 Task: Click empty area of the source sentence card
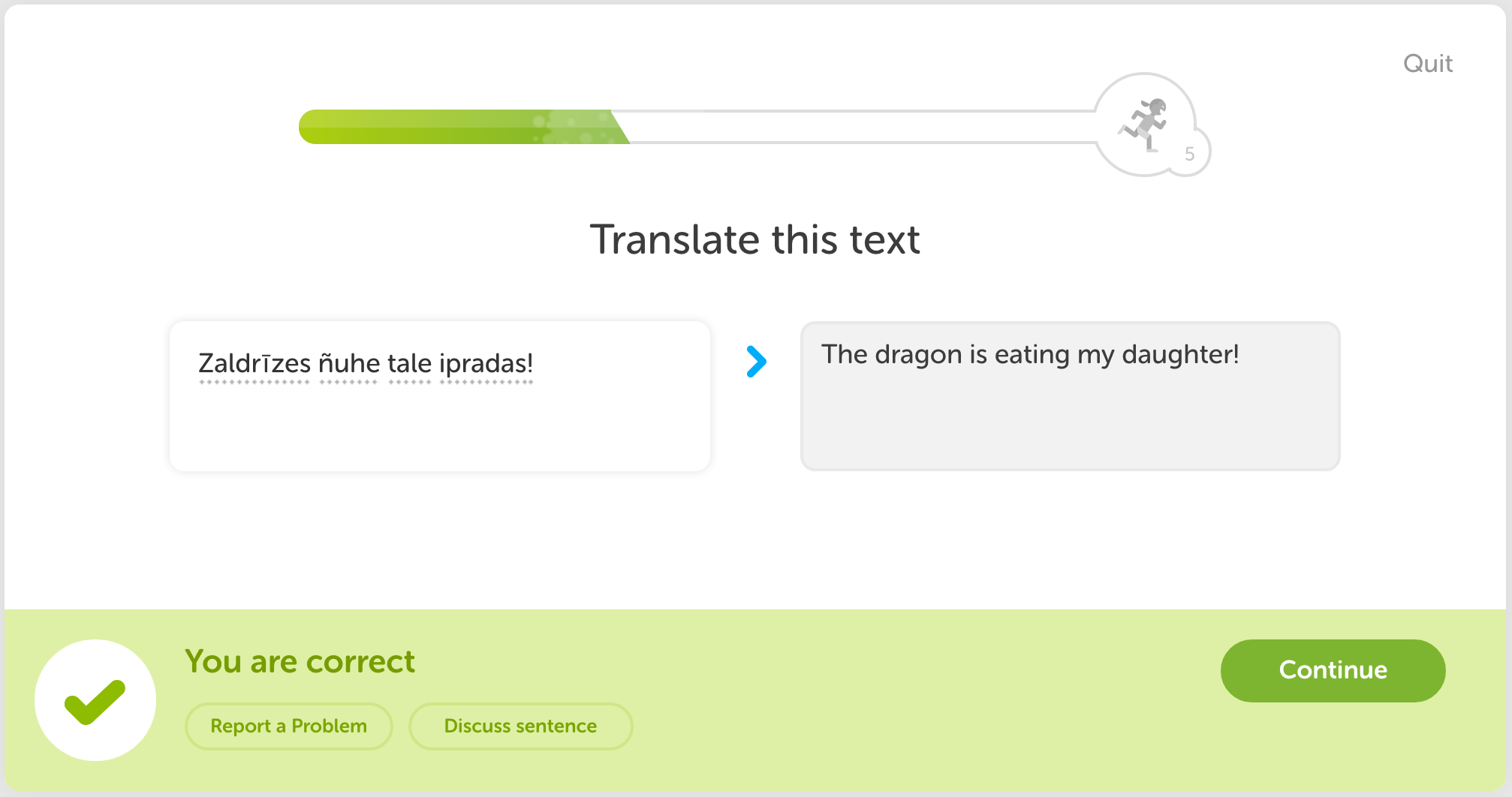click(439, 435)
